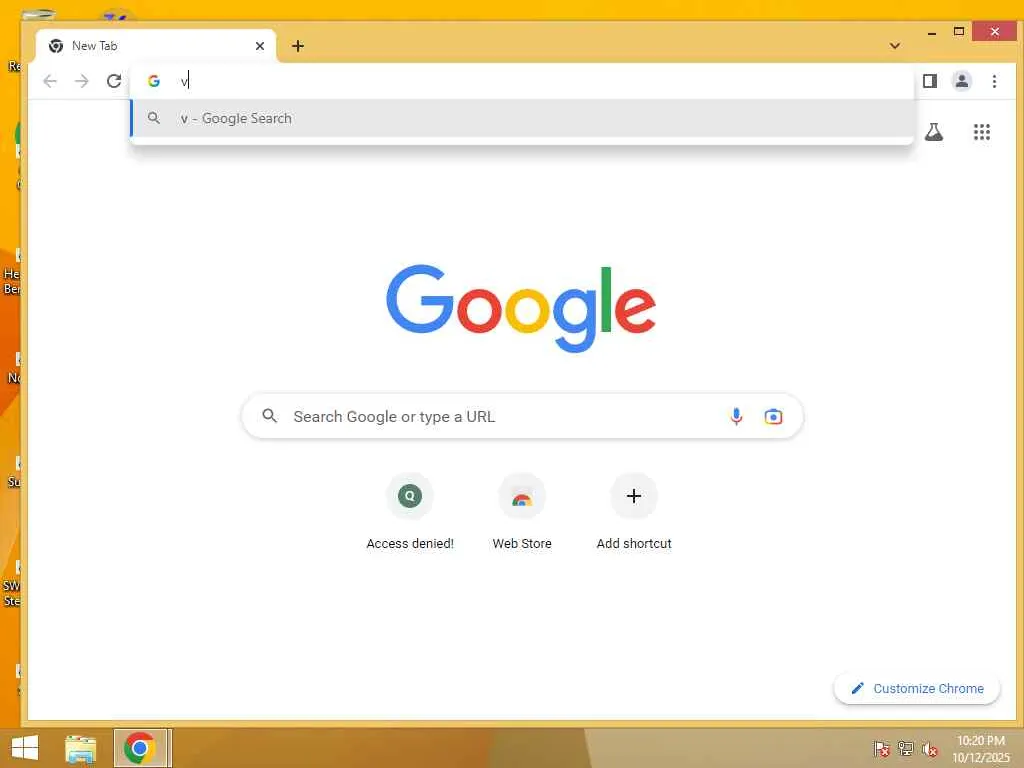The image size is (1024, 768).
Task: Click the Google logo
Action: tap(520, 308)
